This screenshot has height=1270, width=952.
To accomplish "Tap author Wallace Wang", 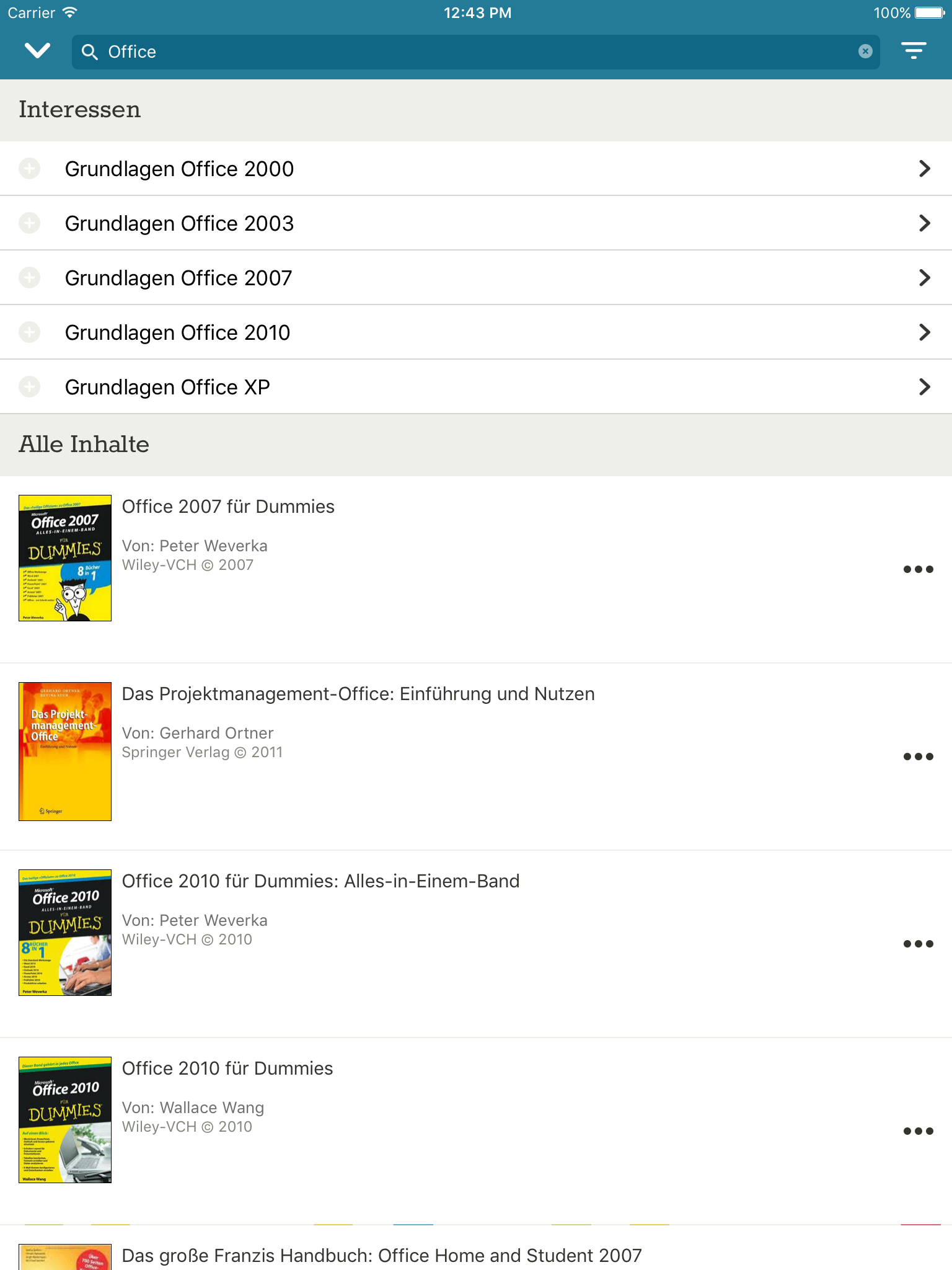I will point(212,1108).
